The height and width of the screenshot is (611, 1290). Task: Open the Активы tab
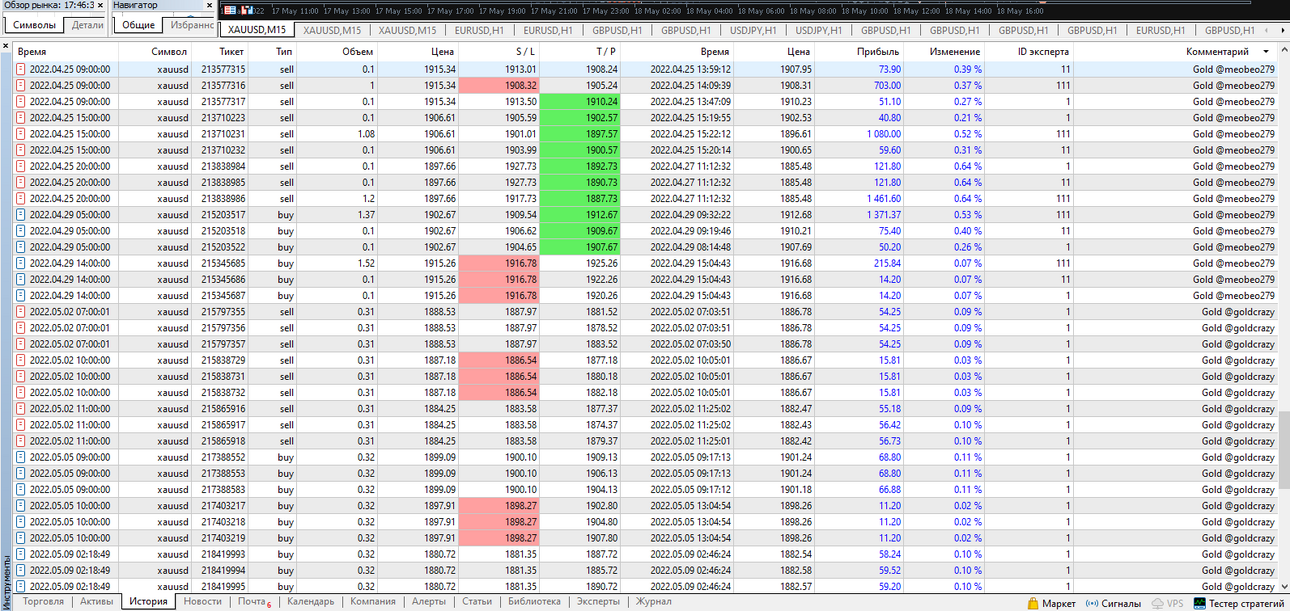[x=96, y=602]
